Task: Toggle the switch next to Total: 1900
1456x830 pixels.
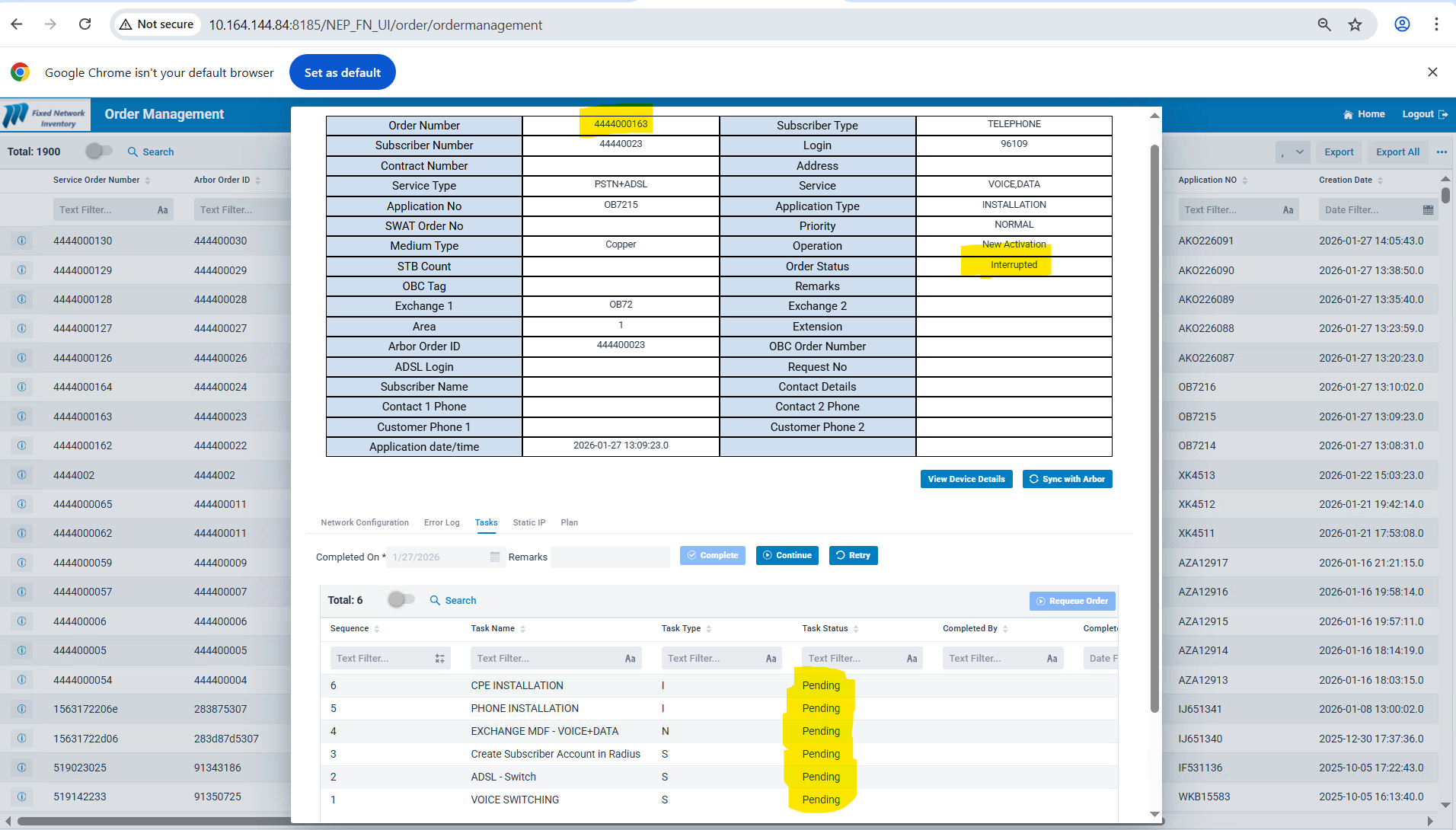Action: pos(99,152)
